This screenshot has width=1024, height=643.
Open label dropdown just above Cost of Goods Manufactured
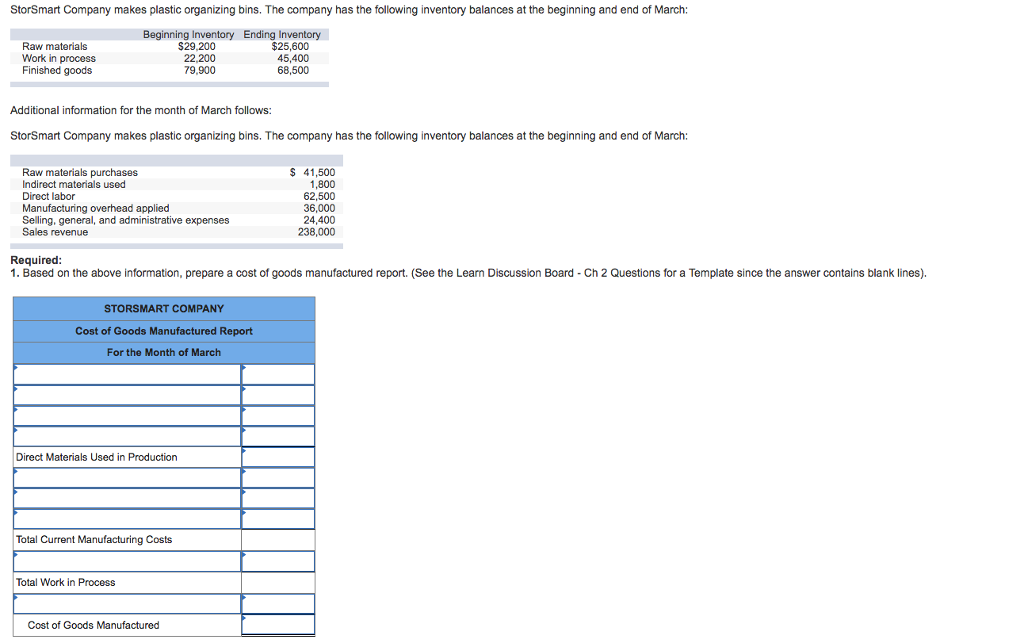pos(127,604)
